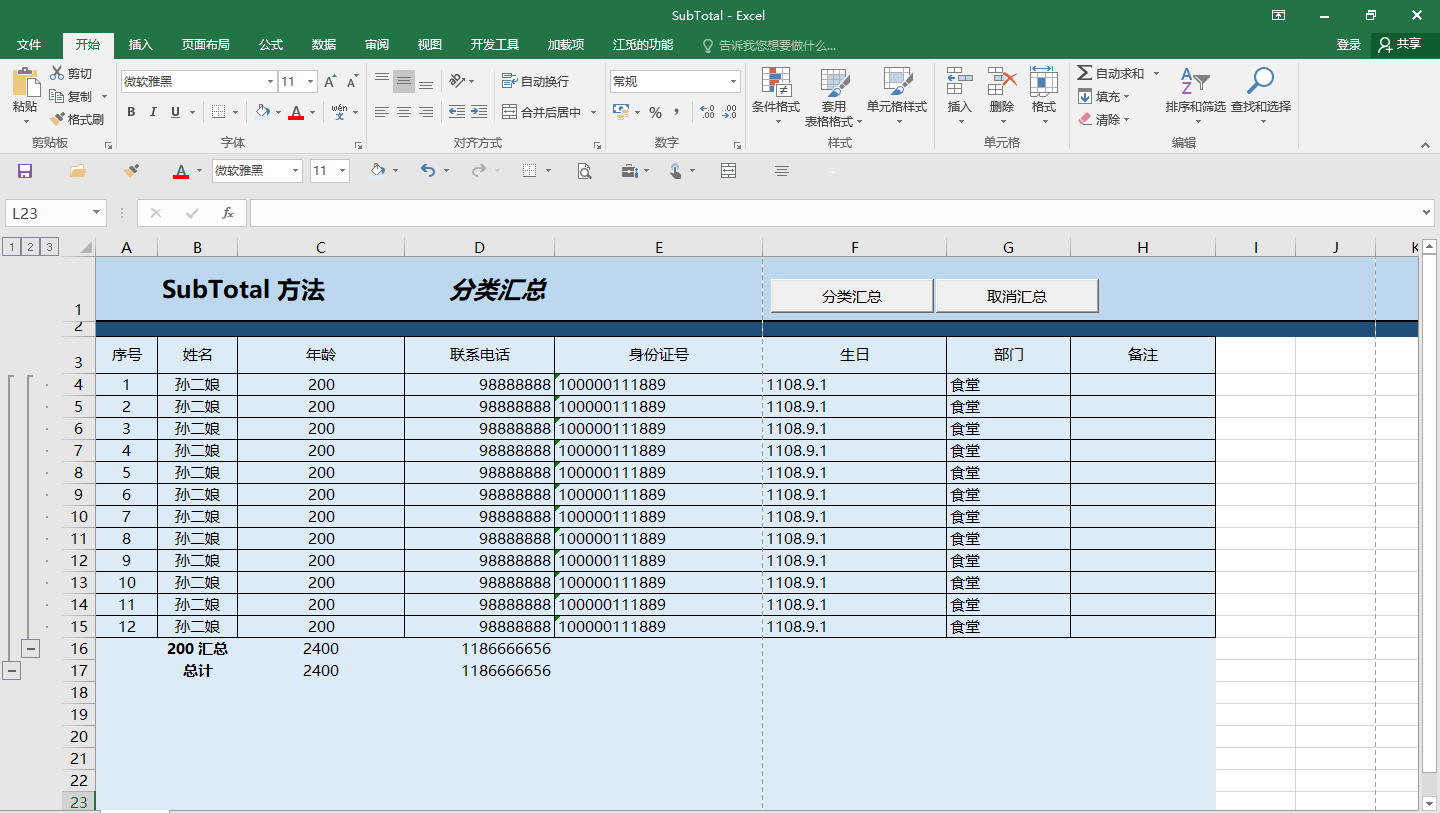
Task: Toggle Italic formatting
Action: 153,112
